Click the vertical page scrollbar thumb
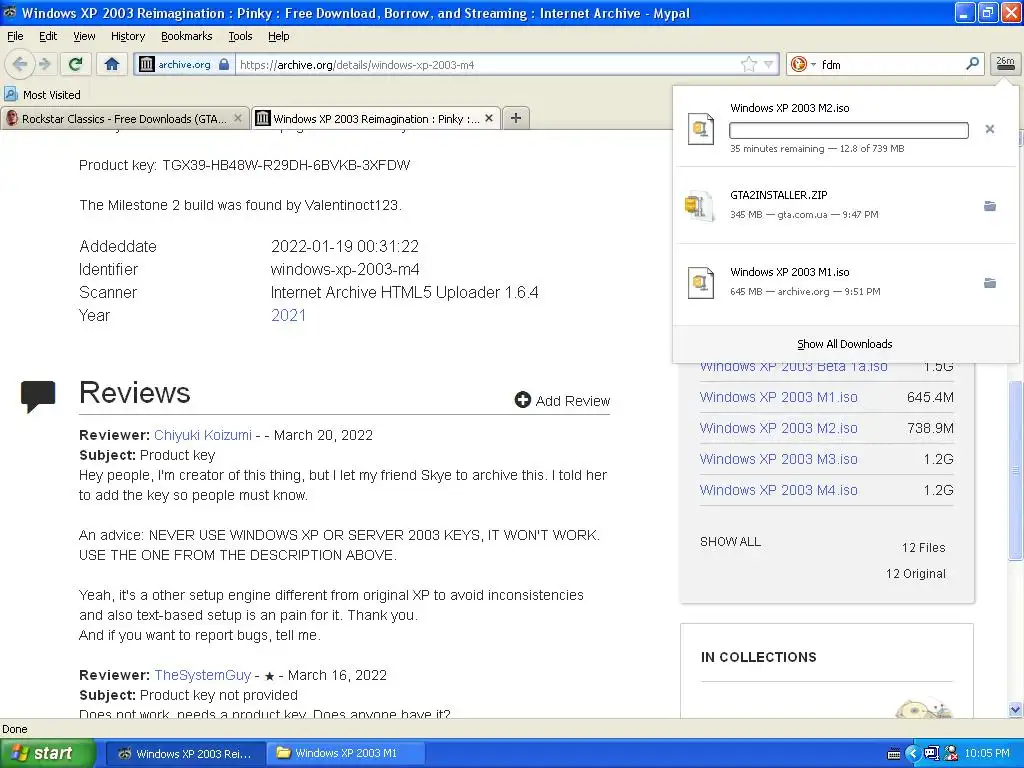 (x=1016, y=470)
